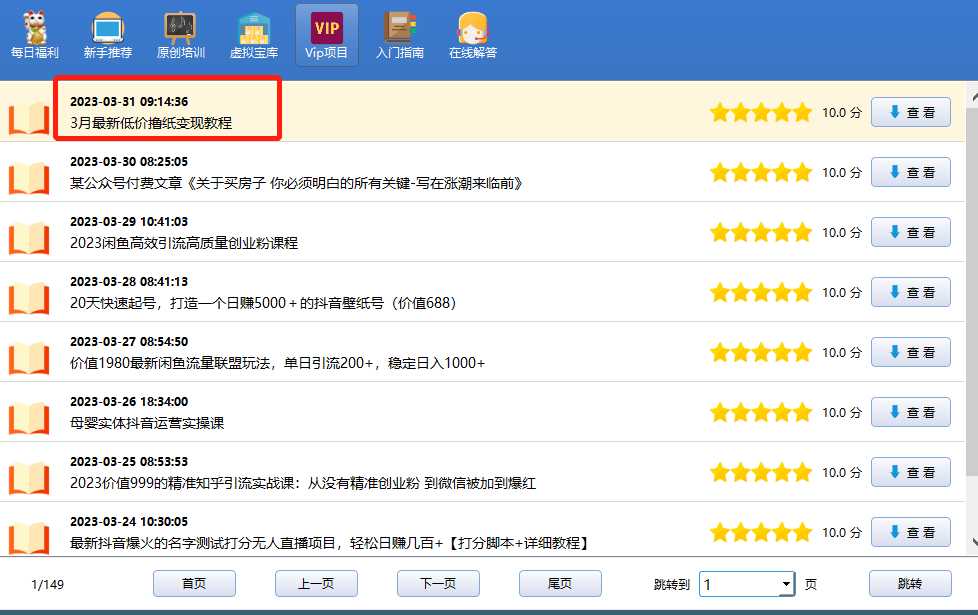The width and height of the screenshot is (978, 615).
Task: Click star rating of 20天快速起号 entry
Action: 761,292
